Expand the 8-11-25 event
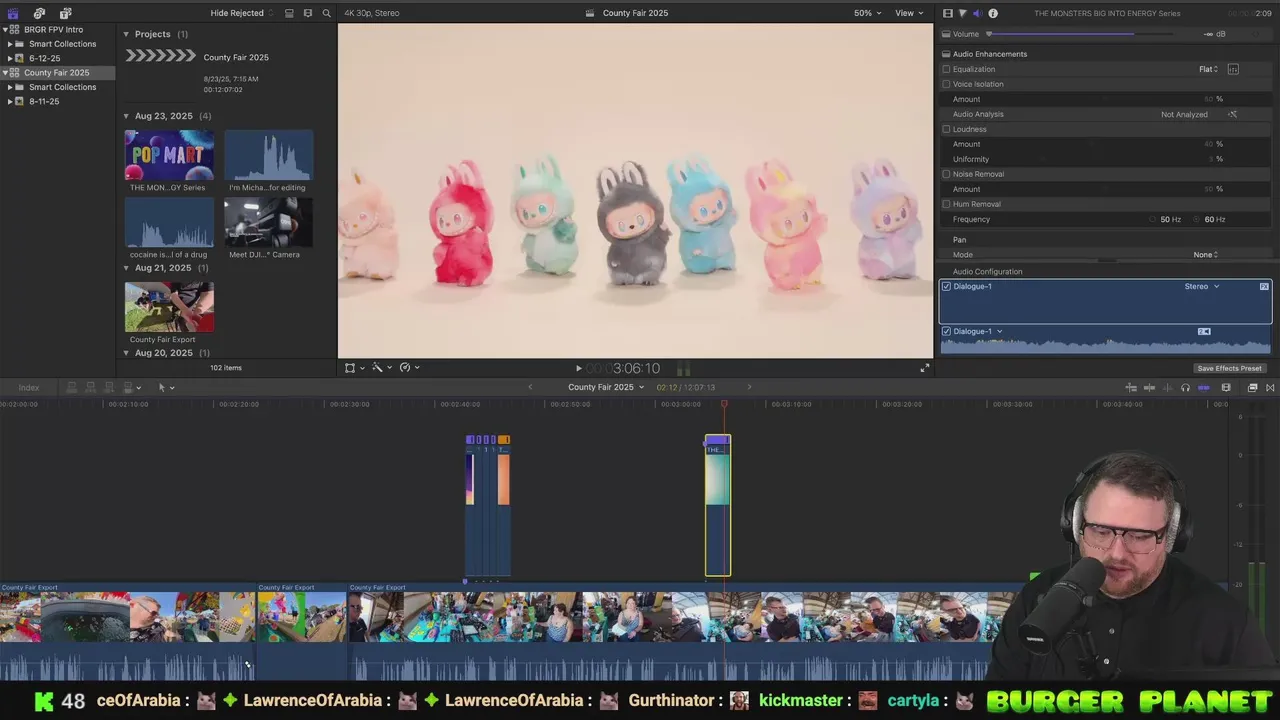The width and height of the screenshot is (1280, 720). pyautogui.click(x=10, y=101)
